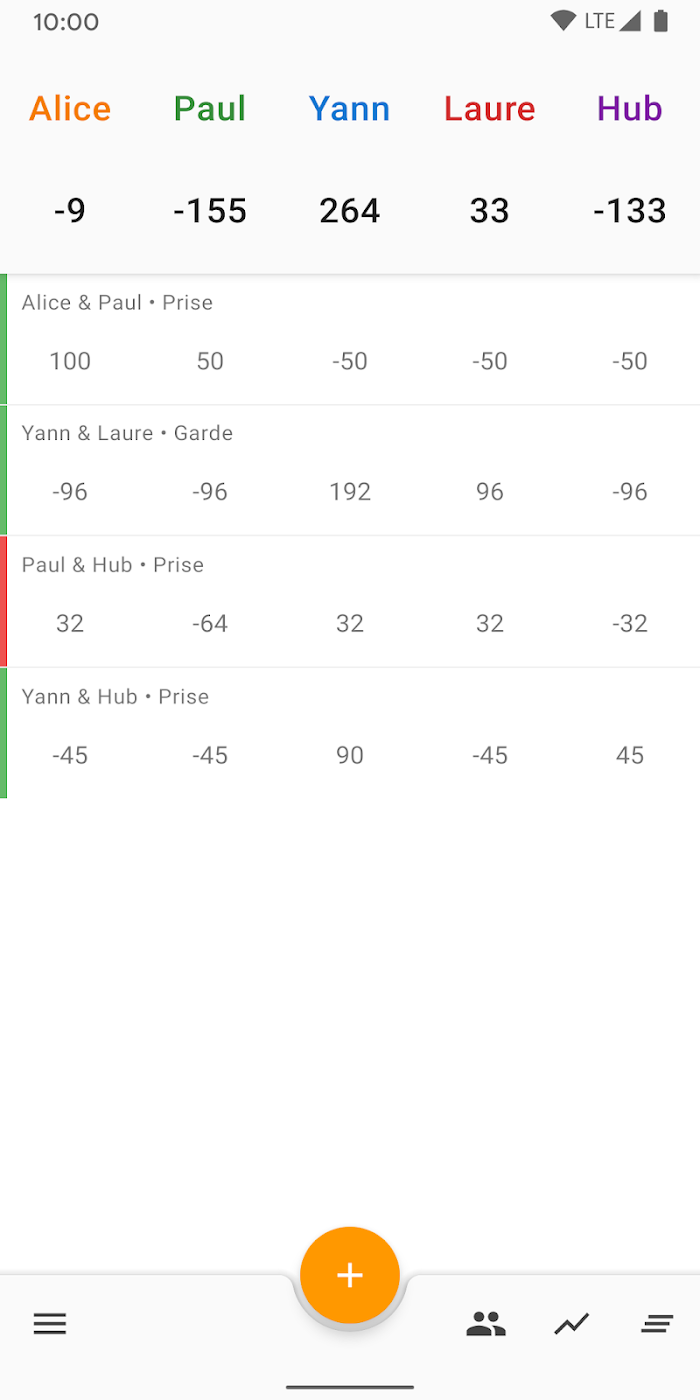Select player name Yann

350,108
